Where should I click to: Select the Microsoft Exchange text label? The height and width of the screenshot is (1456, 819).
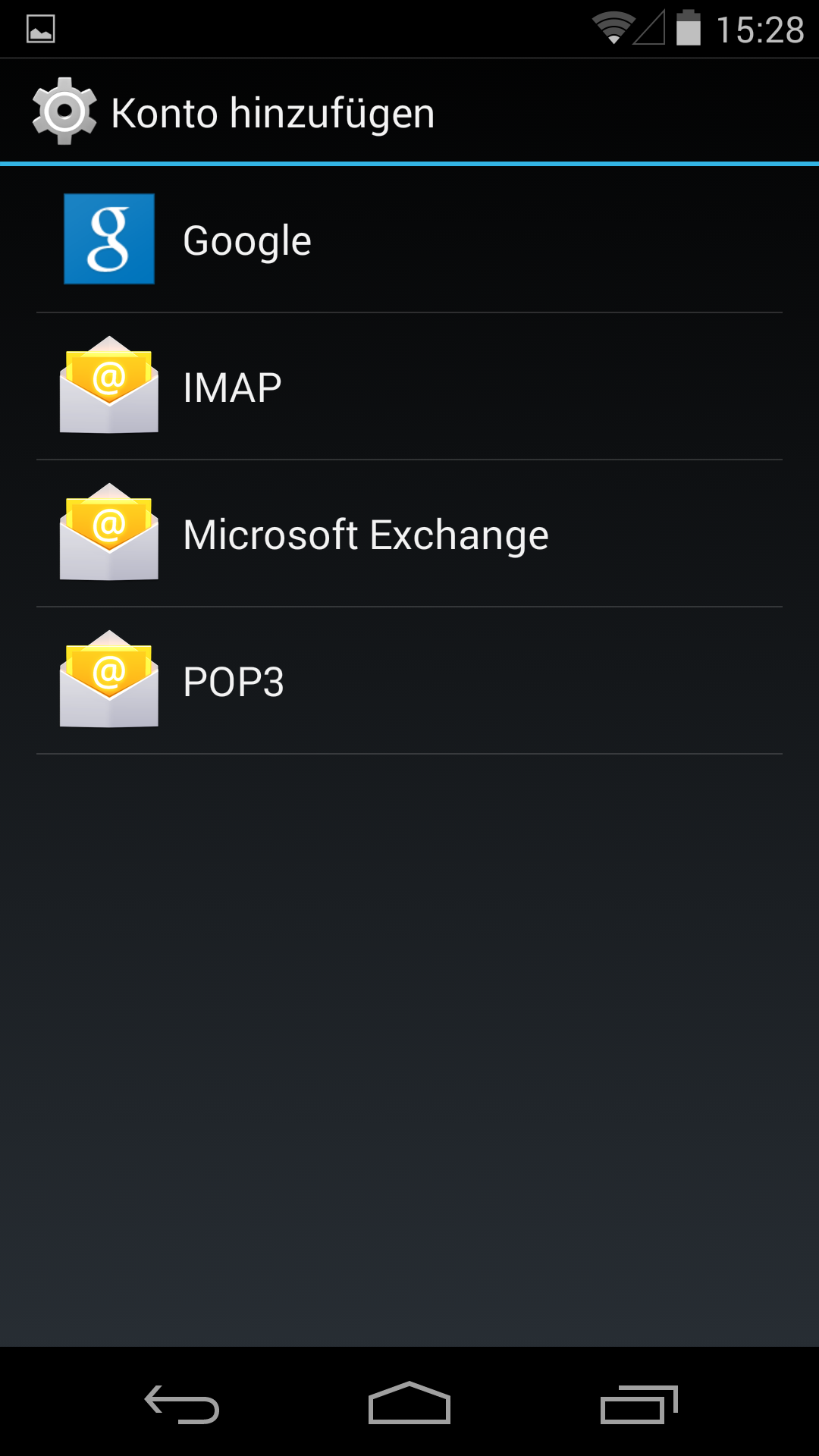coord(366,535)
